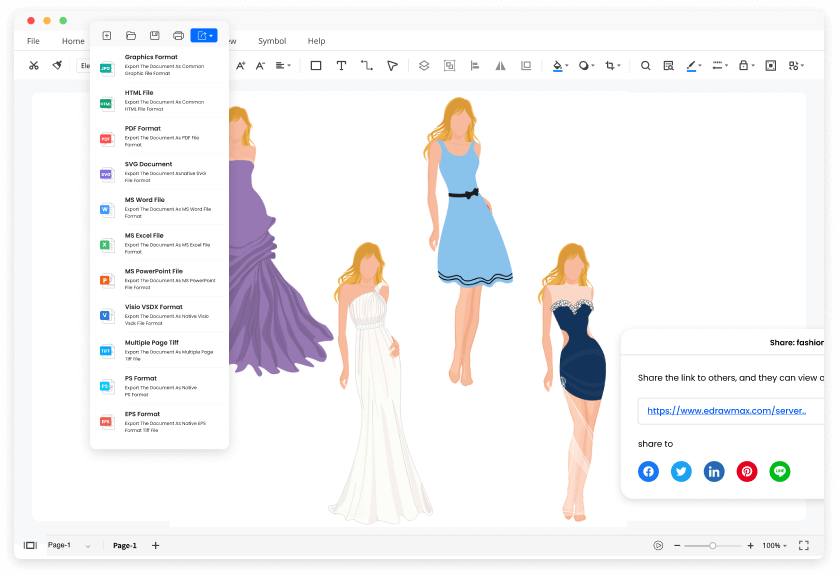Open the Help menu
Viewport: 838px width, 576px height.
point(316,41)
